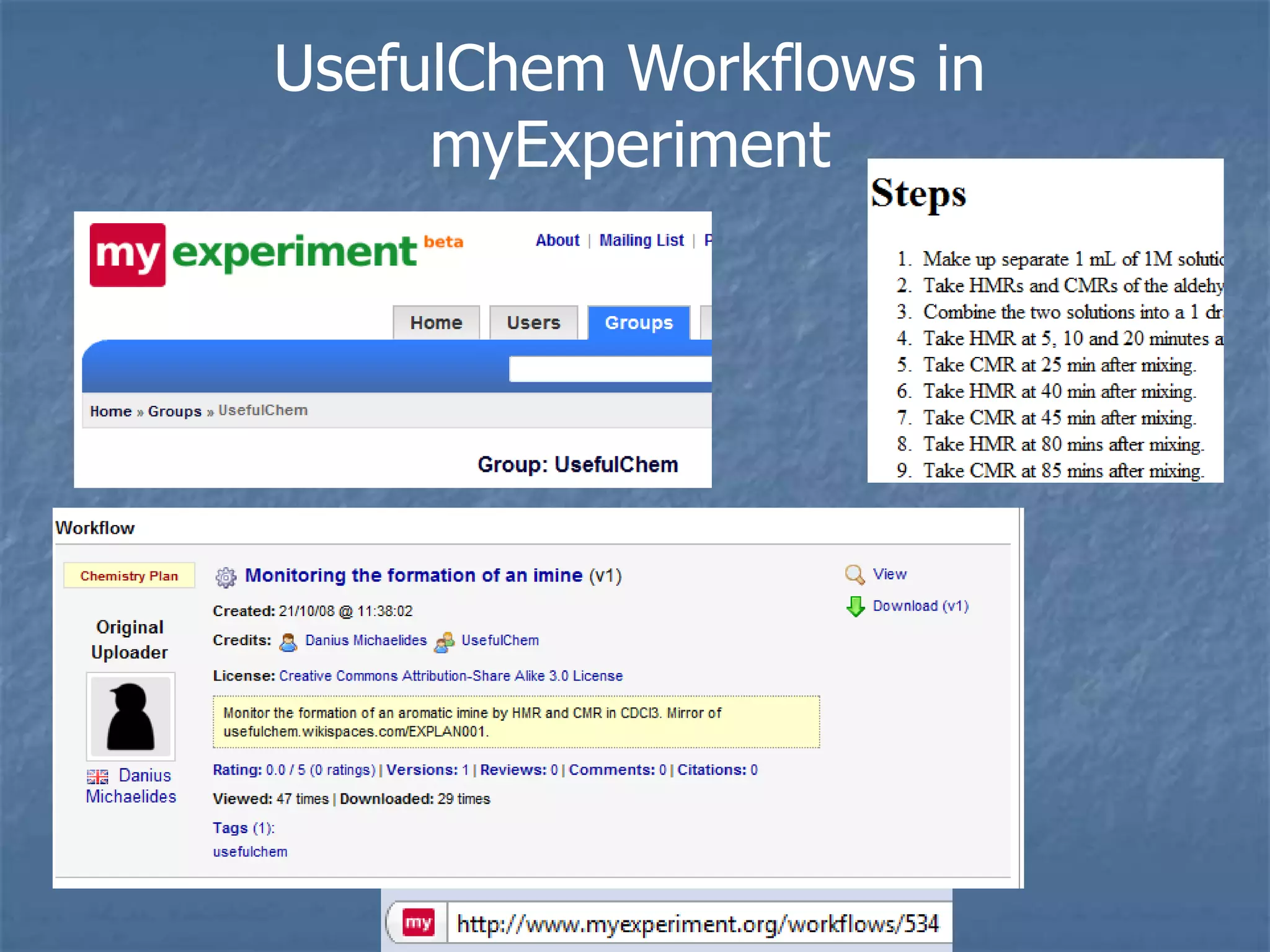
Task: Click the Download (v1) link
Action: (921, 606)
